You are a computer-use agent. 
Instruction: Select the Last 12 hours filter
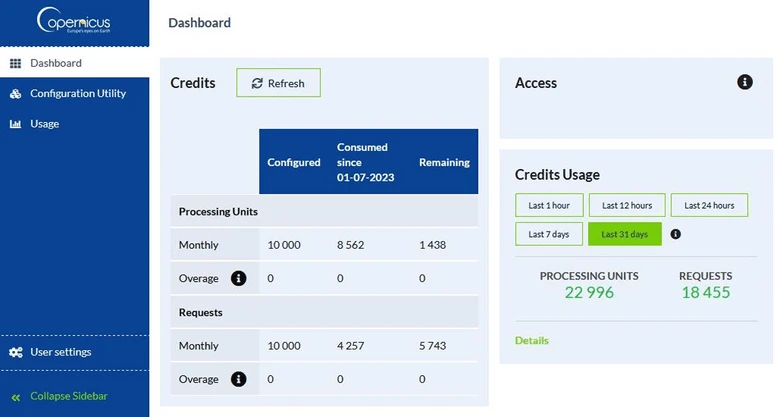tap(627, 206)
